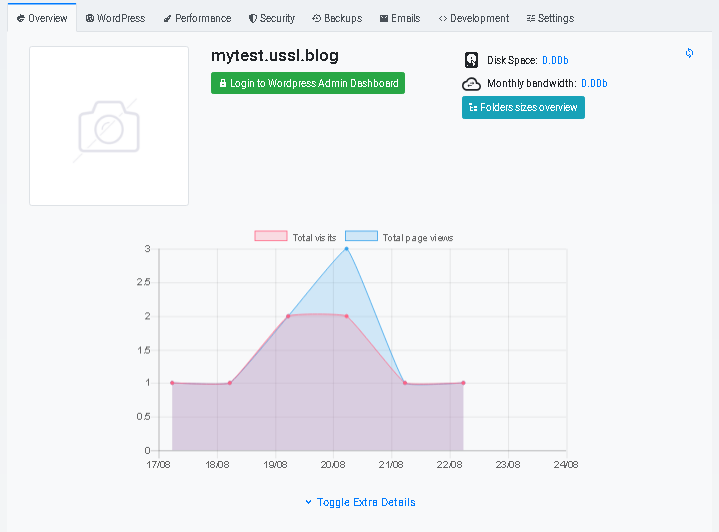Click the Monthly bandwidth 0.00b value link
The image size is (719, 532).
(594, 83)
